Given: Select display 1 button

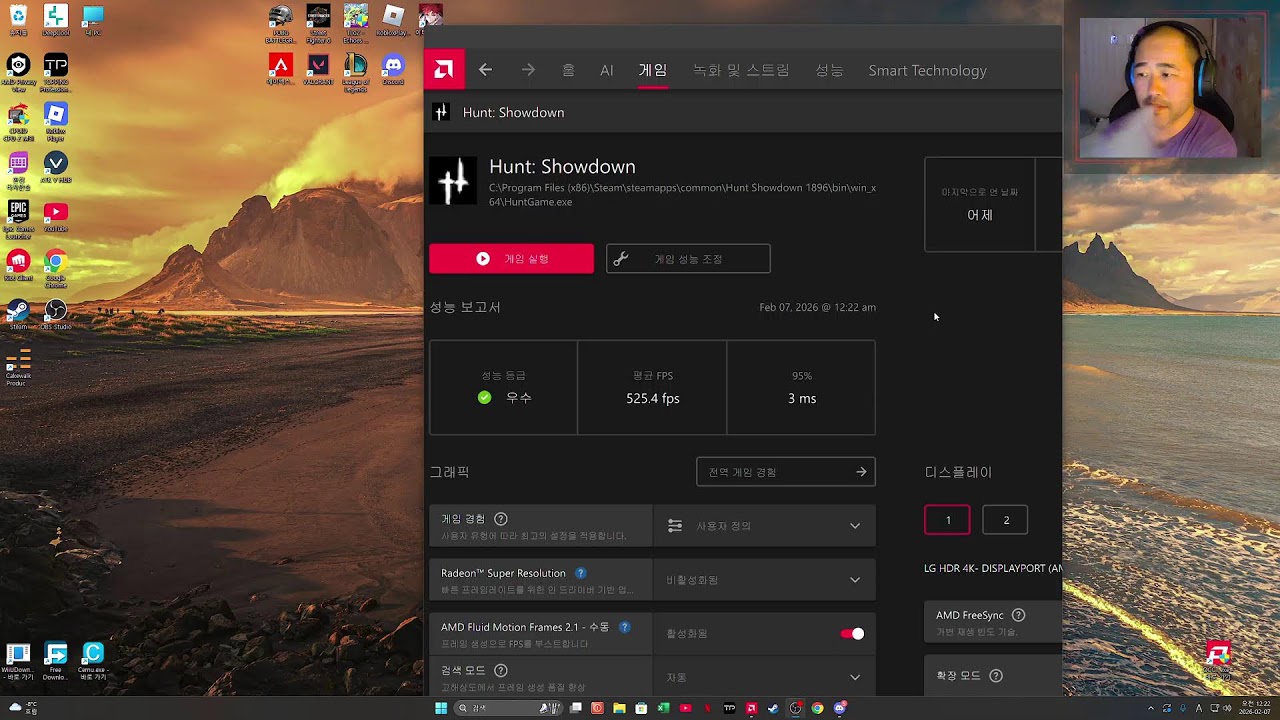Looking at the screenshot, I should point(947,520).
